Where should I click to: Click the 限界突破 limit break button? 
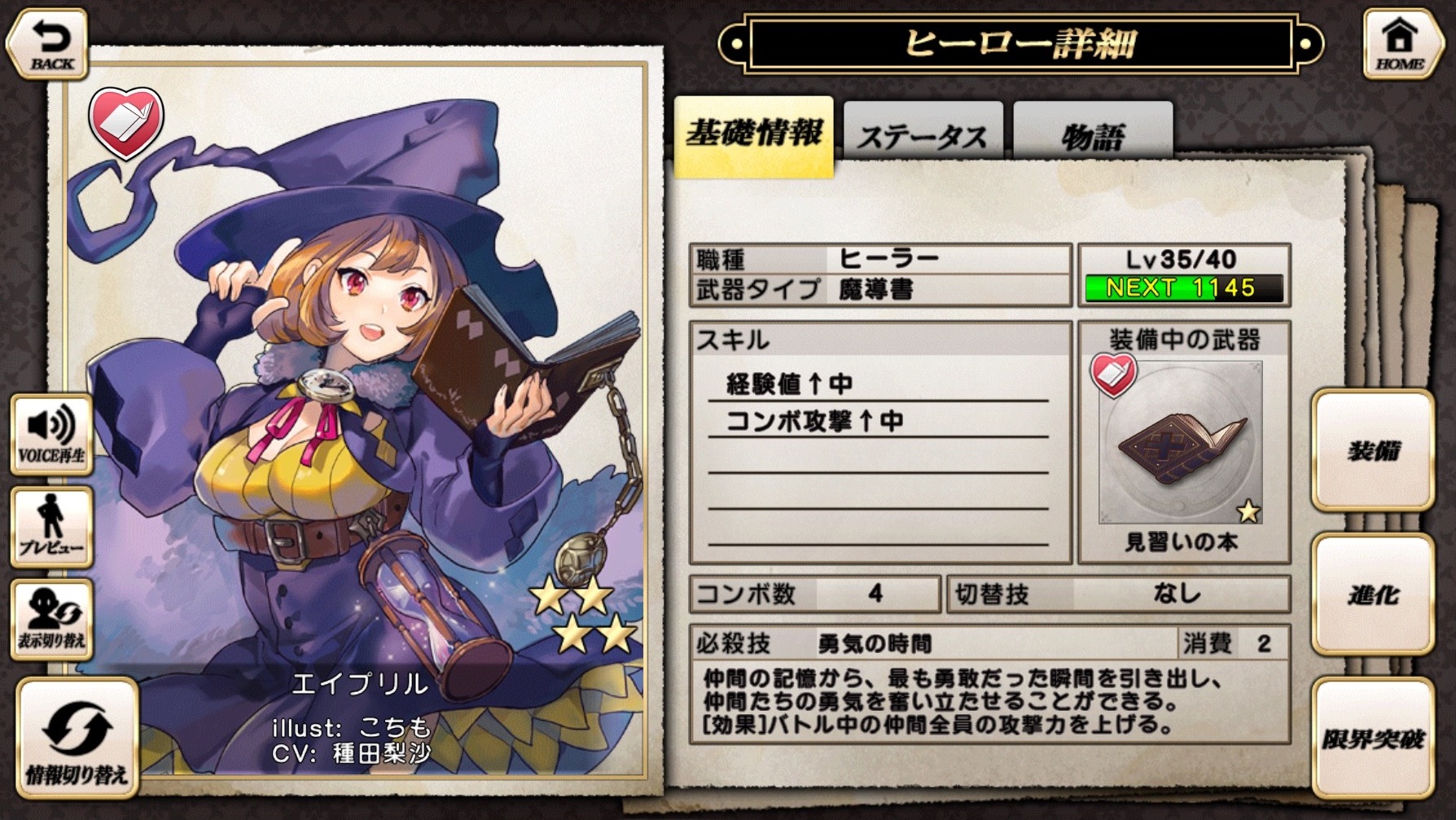[x=1373, y=739]
